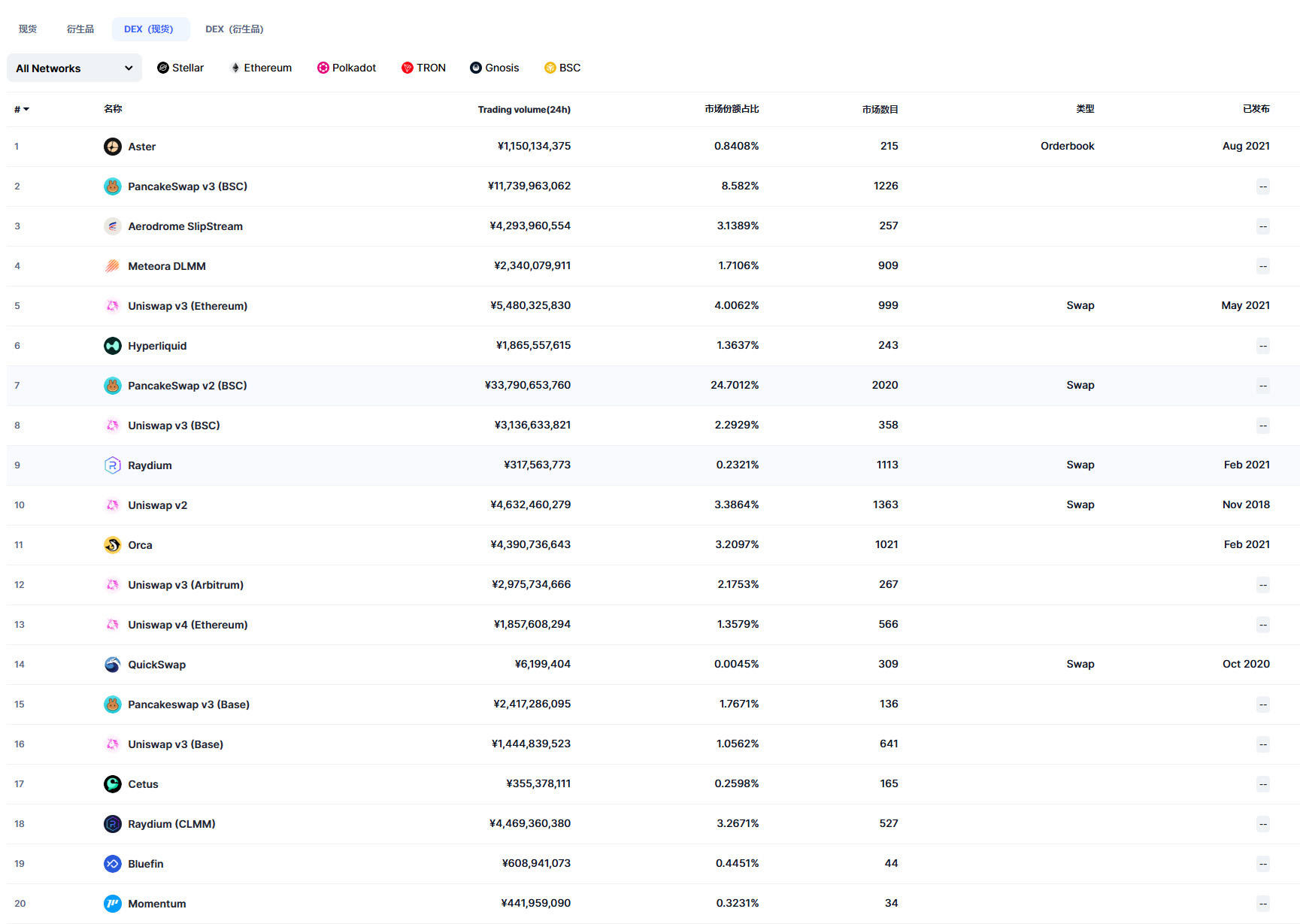Image resolution: width=1300 pixels, height=924 pixels.
Task: Click the Hyperliquid logo icon
Action: [112, 346]
